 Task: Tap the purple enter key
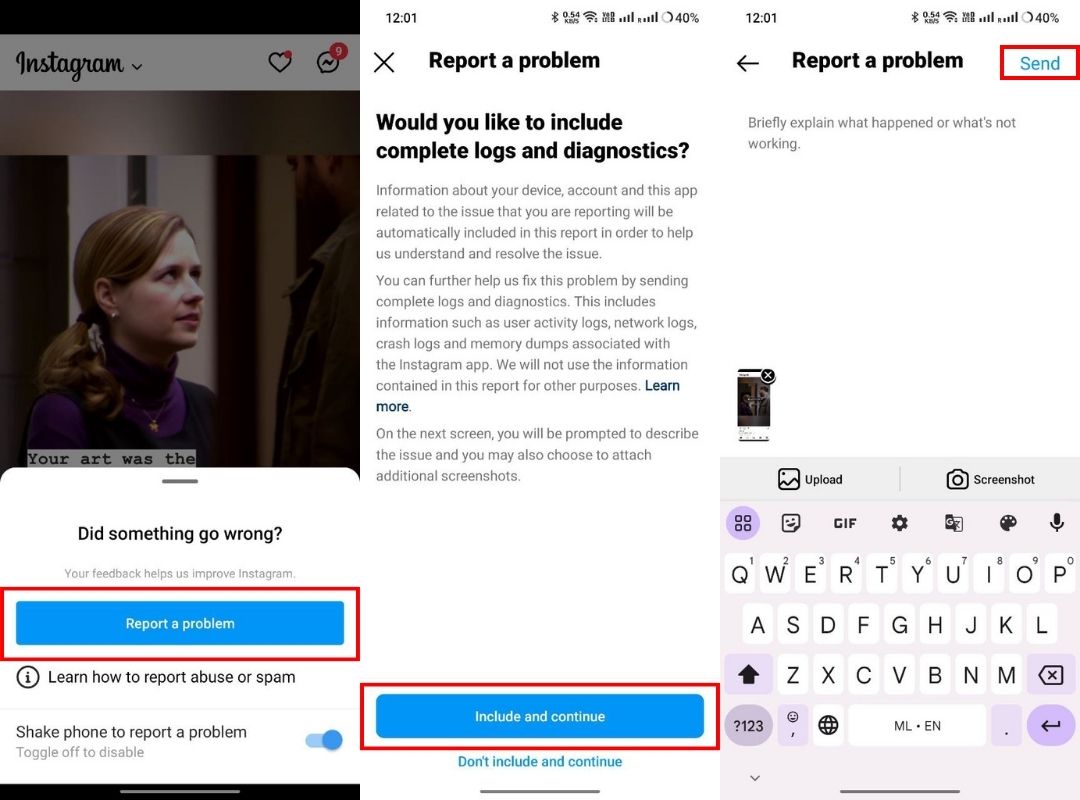[x=1050, y=726]
